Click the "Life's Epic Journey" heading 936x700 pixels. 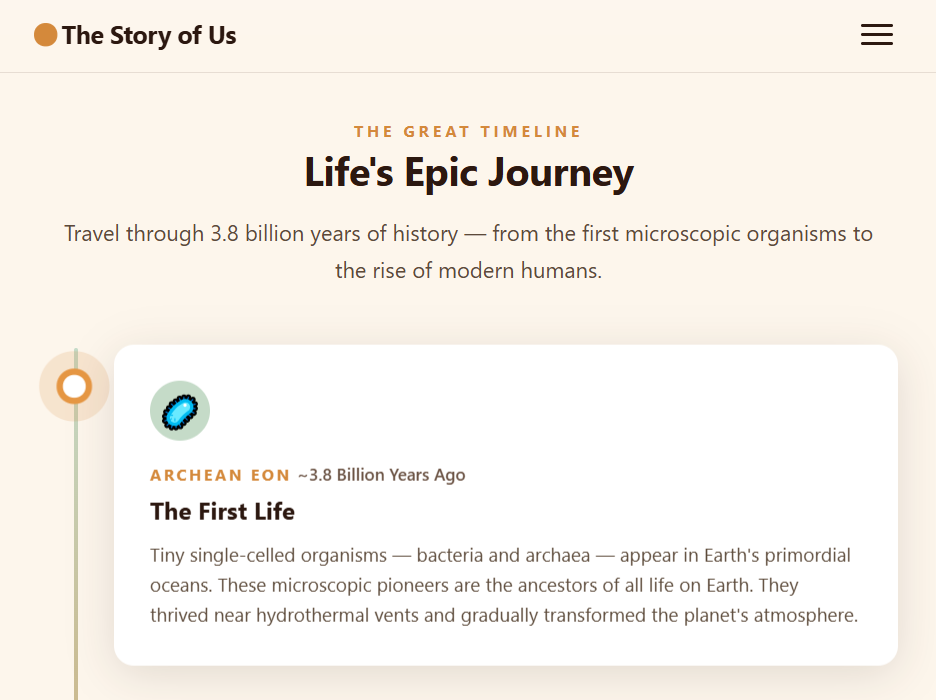(468, 173)
